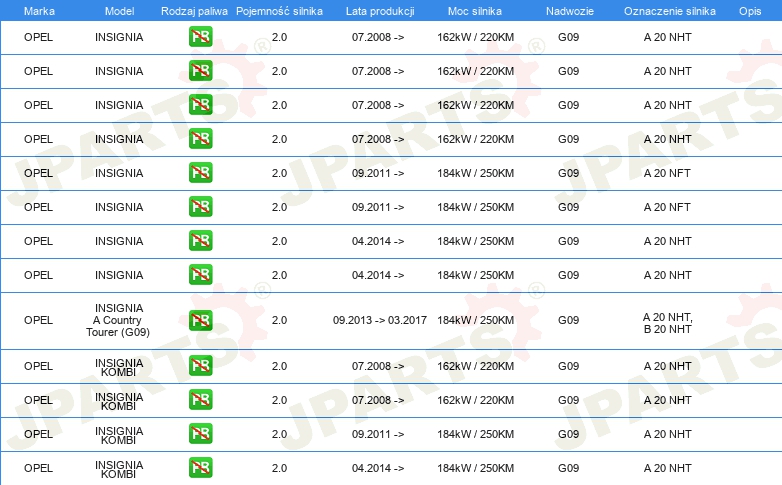Click the fuel icon in INSIGNIA KOMBI 09.2011 row
The height and width of the screenshot is (485, 782).
coord(200,434)
